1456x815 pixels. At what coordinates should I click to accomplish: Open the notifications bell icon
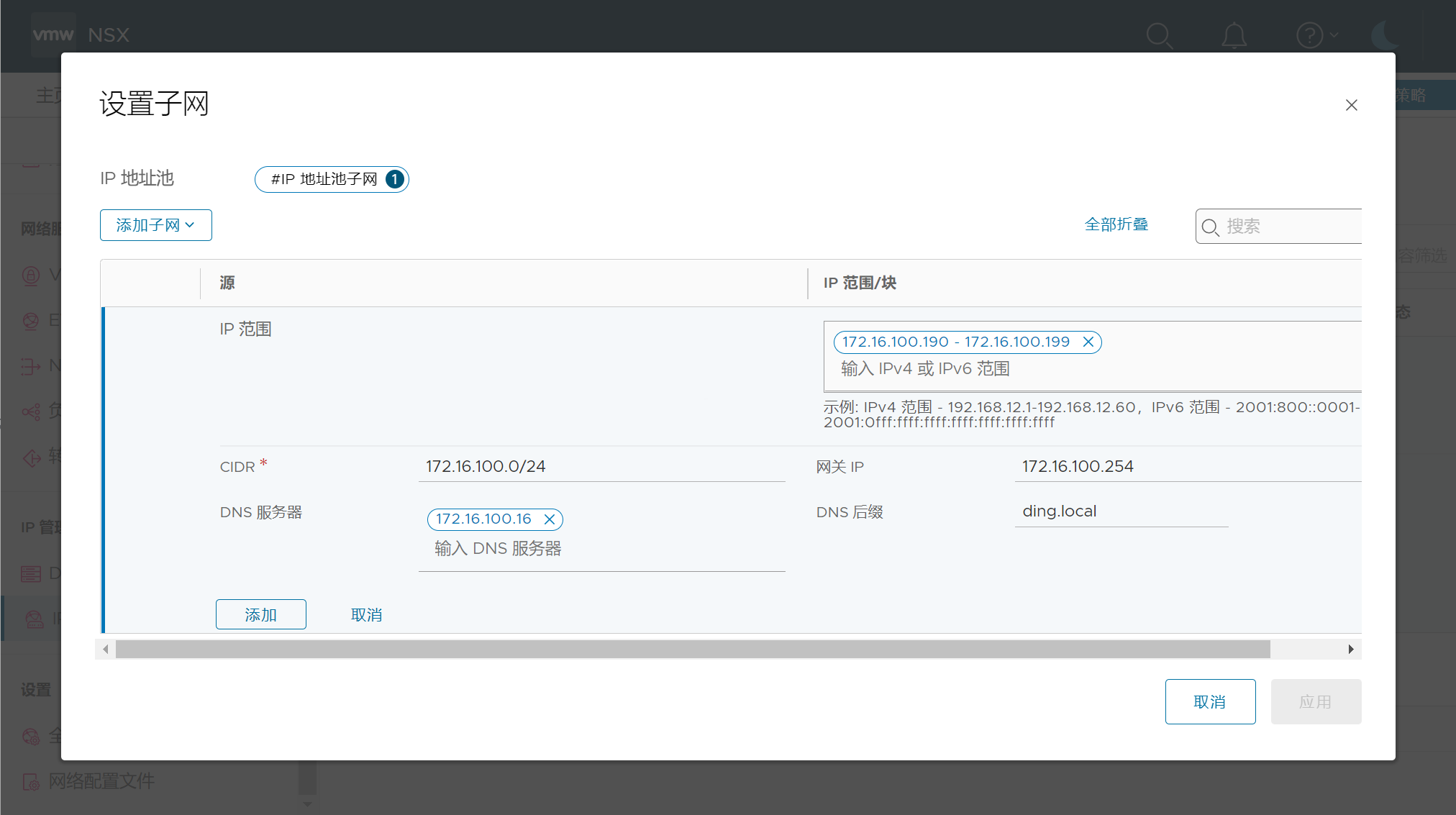coord(1234,35)
